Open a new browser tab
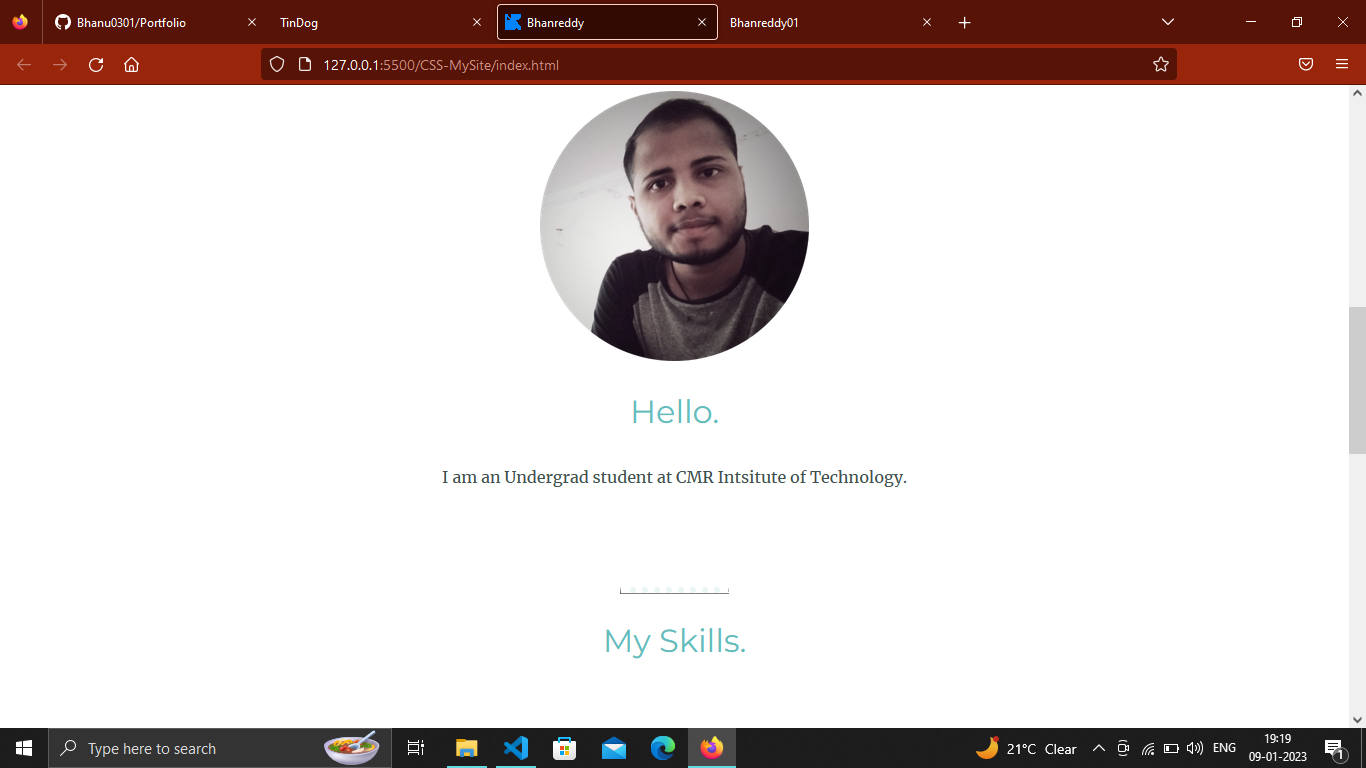The image size is (1366, 768). pyautogui.click(x=964, y=21)
